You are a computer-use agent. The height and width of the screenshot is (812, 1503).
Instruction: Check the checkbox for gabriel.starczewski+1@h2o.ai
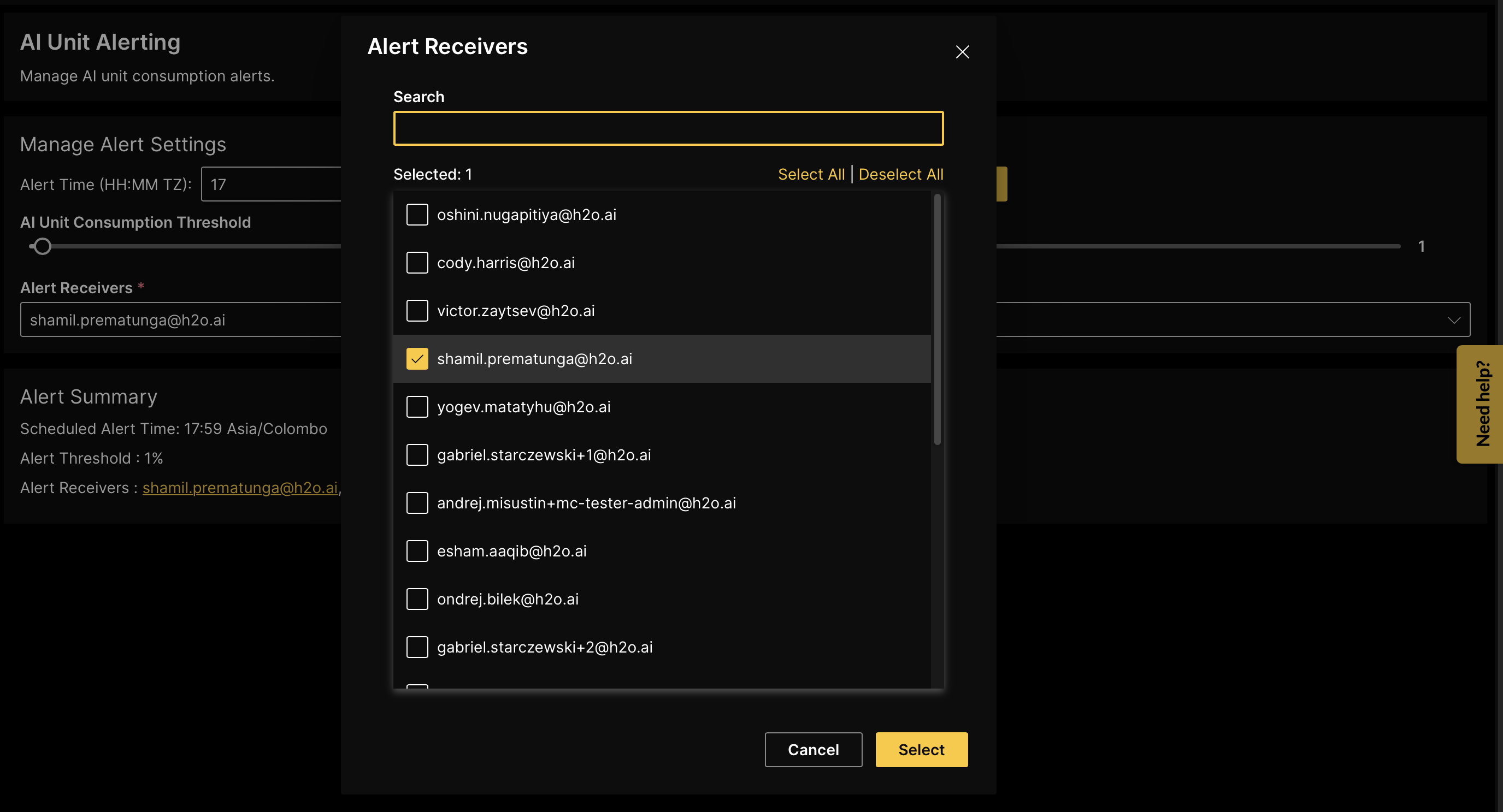(417, 454)
